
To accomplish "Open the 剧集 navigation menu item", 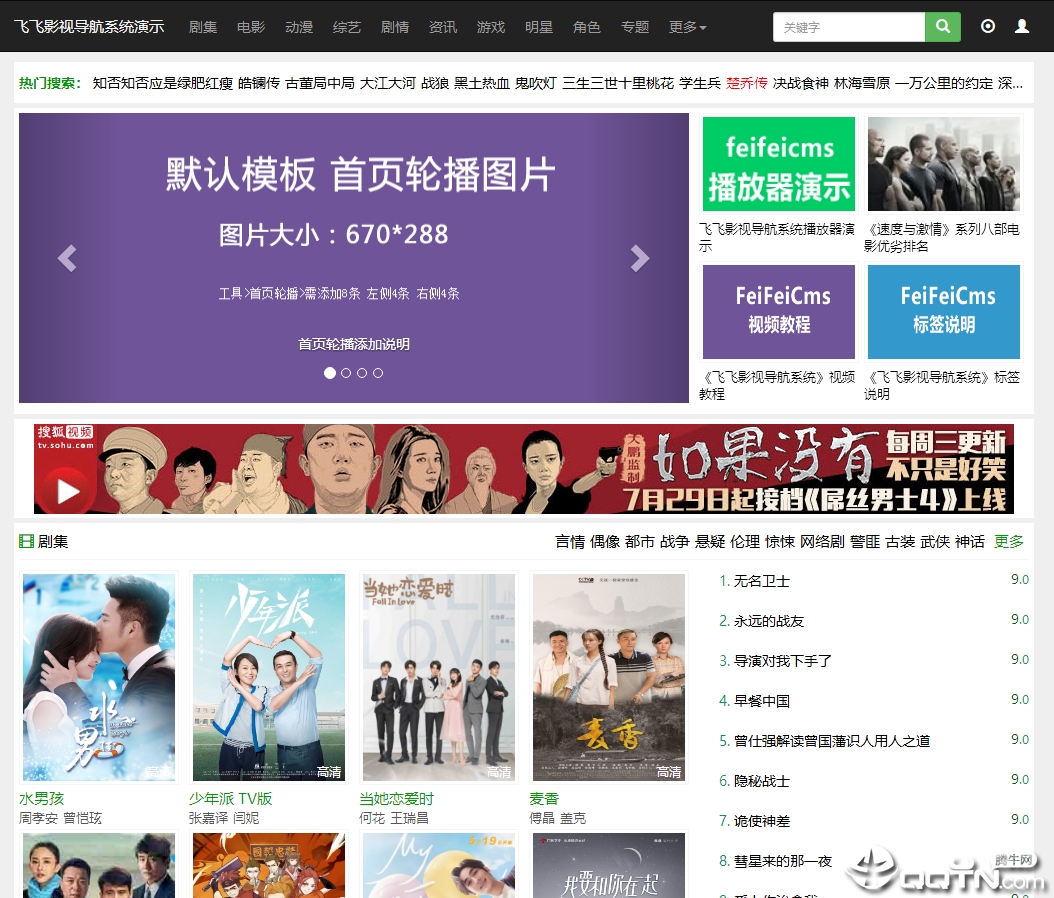I will (x=203, y=27).
